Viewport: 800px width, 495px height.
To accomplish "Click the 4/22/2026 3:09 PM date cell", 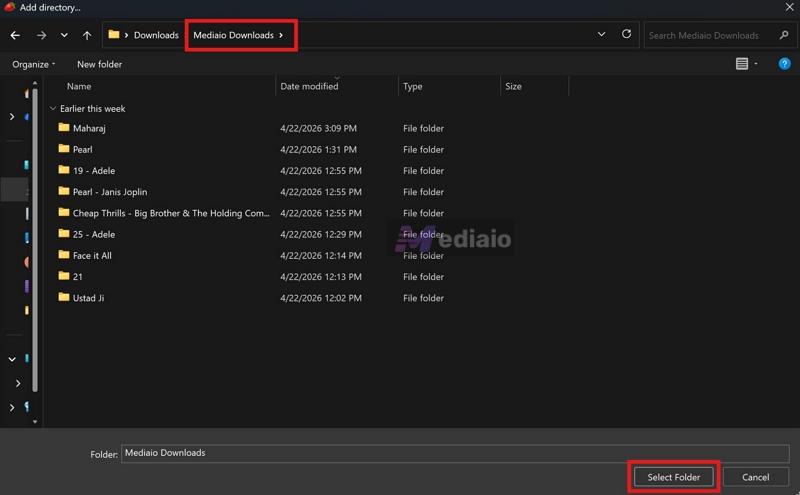I will pos(318,128).
